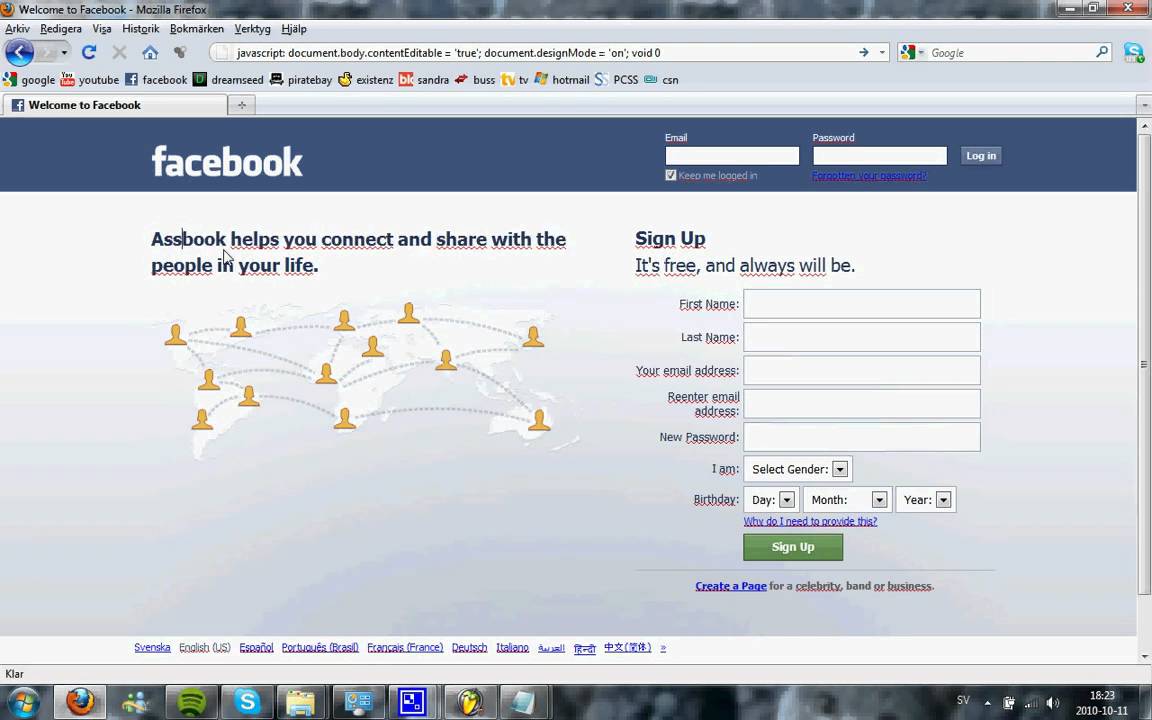Click the volume speaker tray icon
Image resolution: width=1152 pixels, height=720 pixels.
point(1052,702)
